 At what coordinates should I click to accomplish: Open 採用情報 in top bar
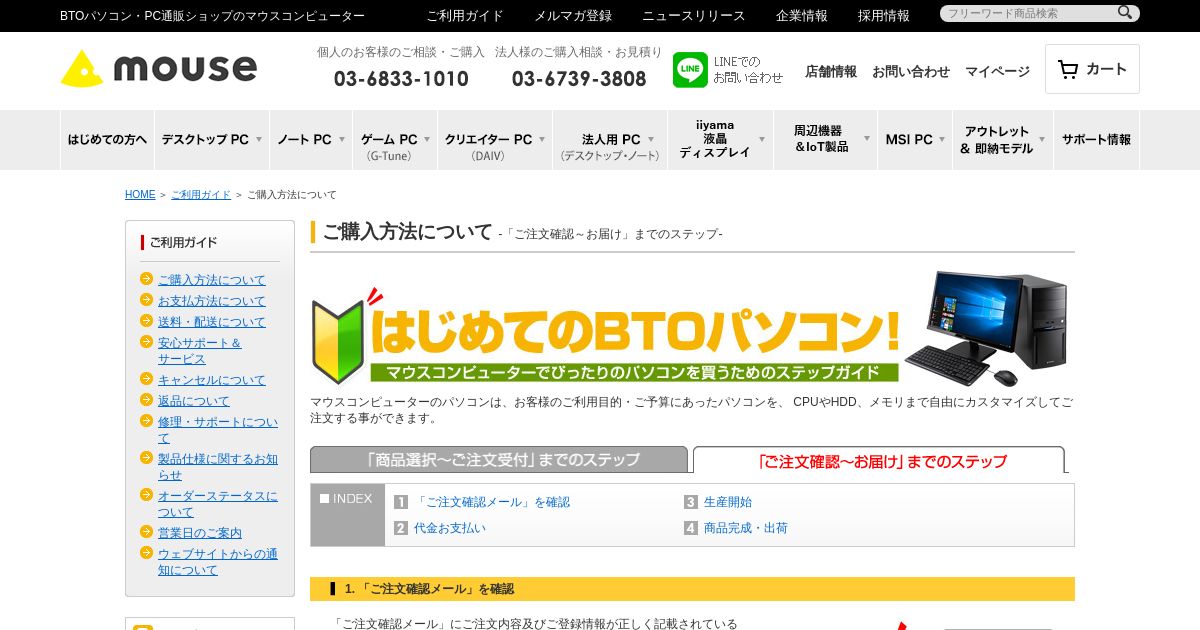pos(884,16)
